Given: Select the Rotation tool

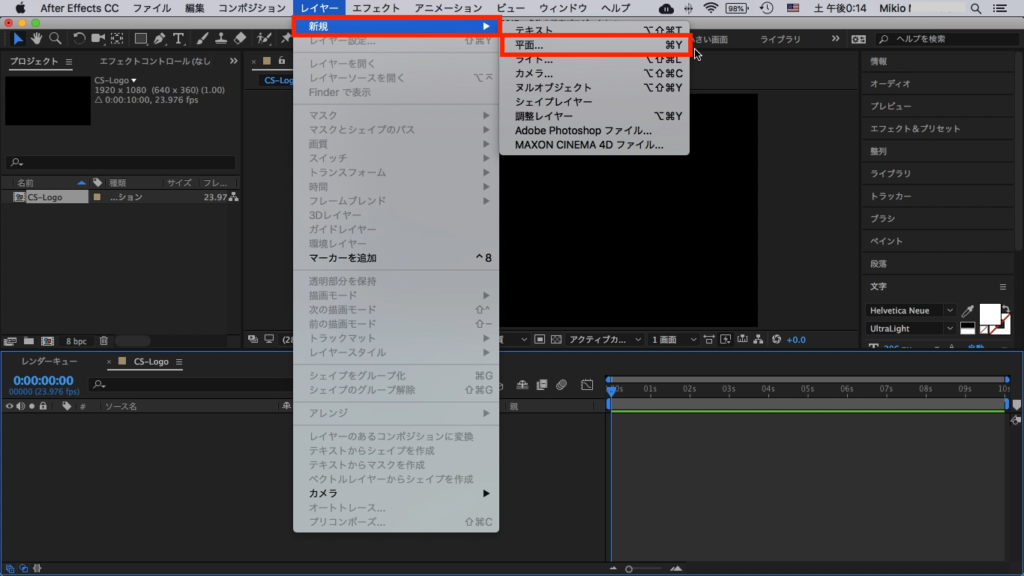Looking at the screenshot, I should point(78,39).
